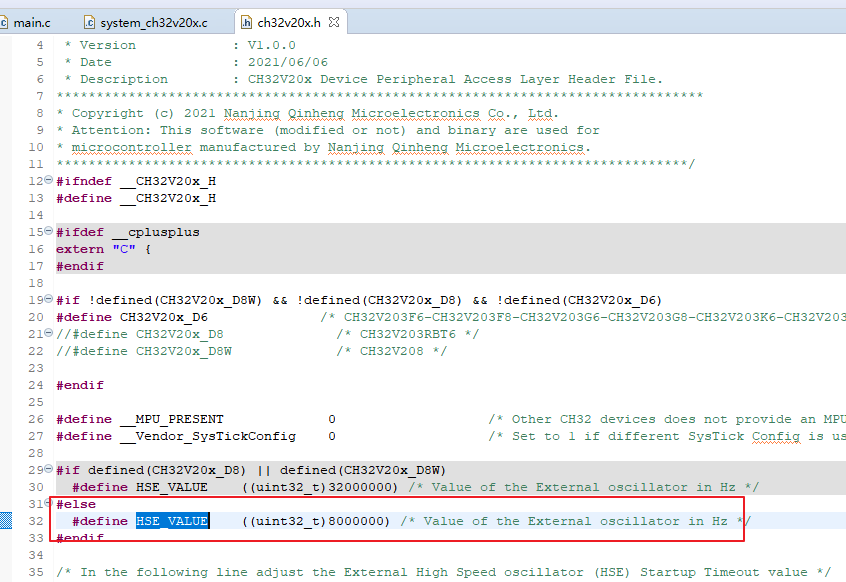Click the CH32V20x_D6 define on line 20
Screen dimensions: 846x582
[164, 317]
